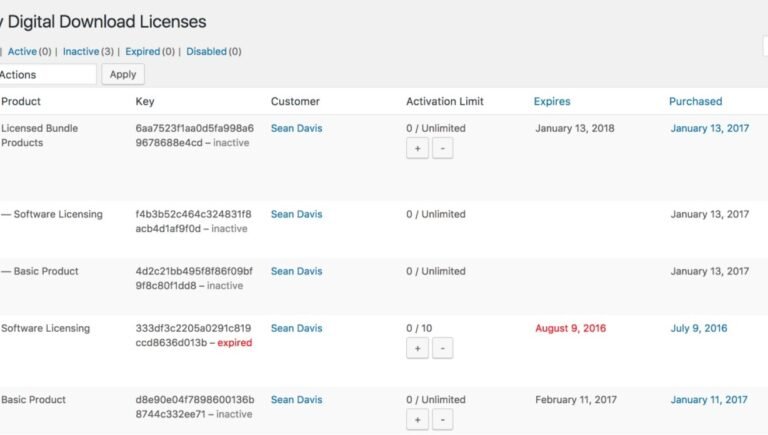Click plus button on expired Software Licensing row

tap(417, 348)
